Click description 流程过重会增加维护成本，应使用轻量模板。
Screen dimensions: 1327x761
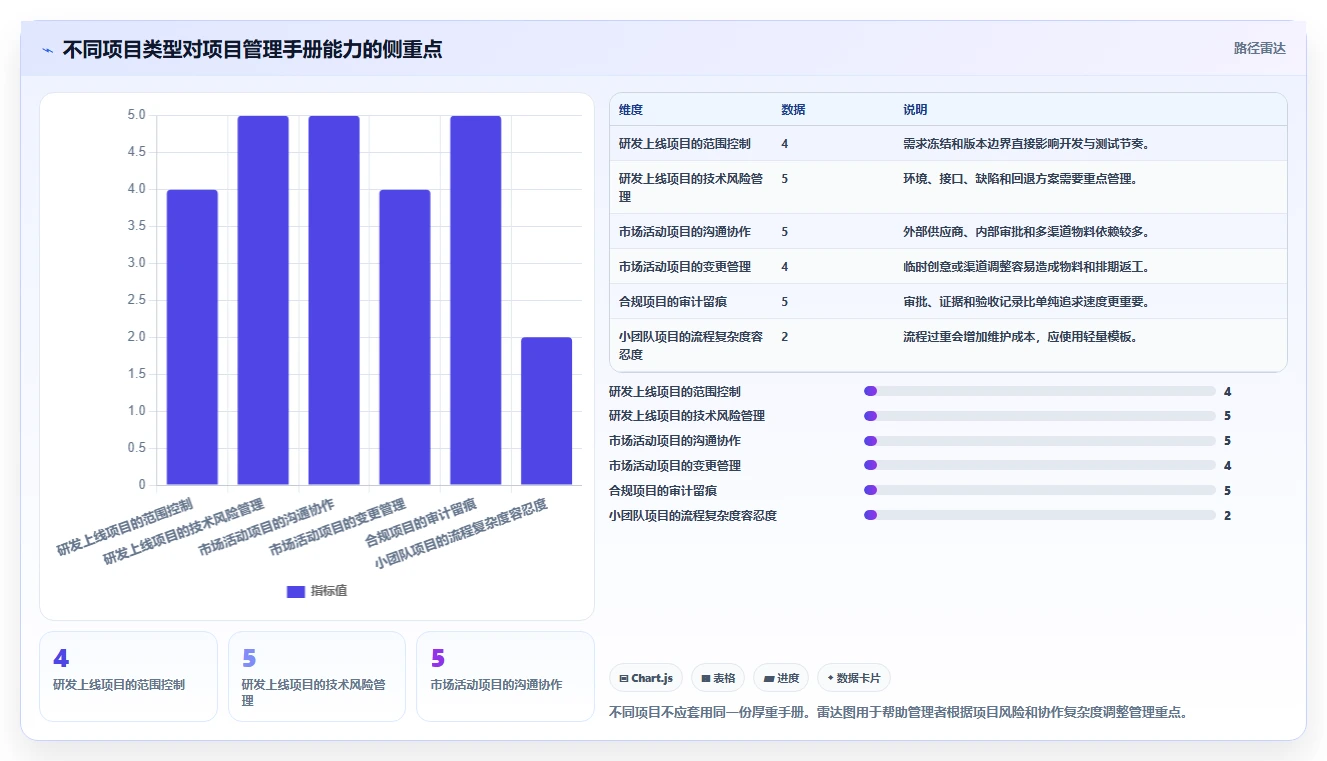click(1021, 336)
